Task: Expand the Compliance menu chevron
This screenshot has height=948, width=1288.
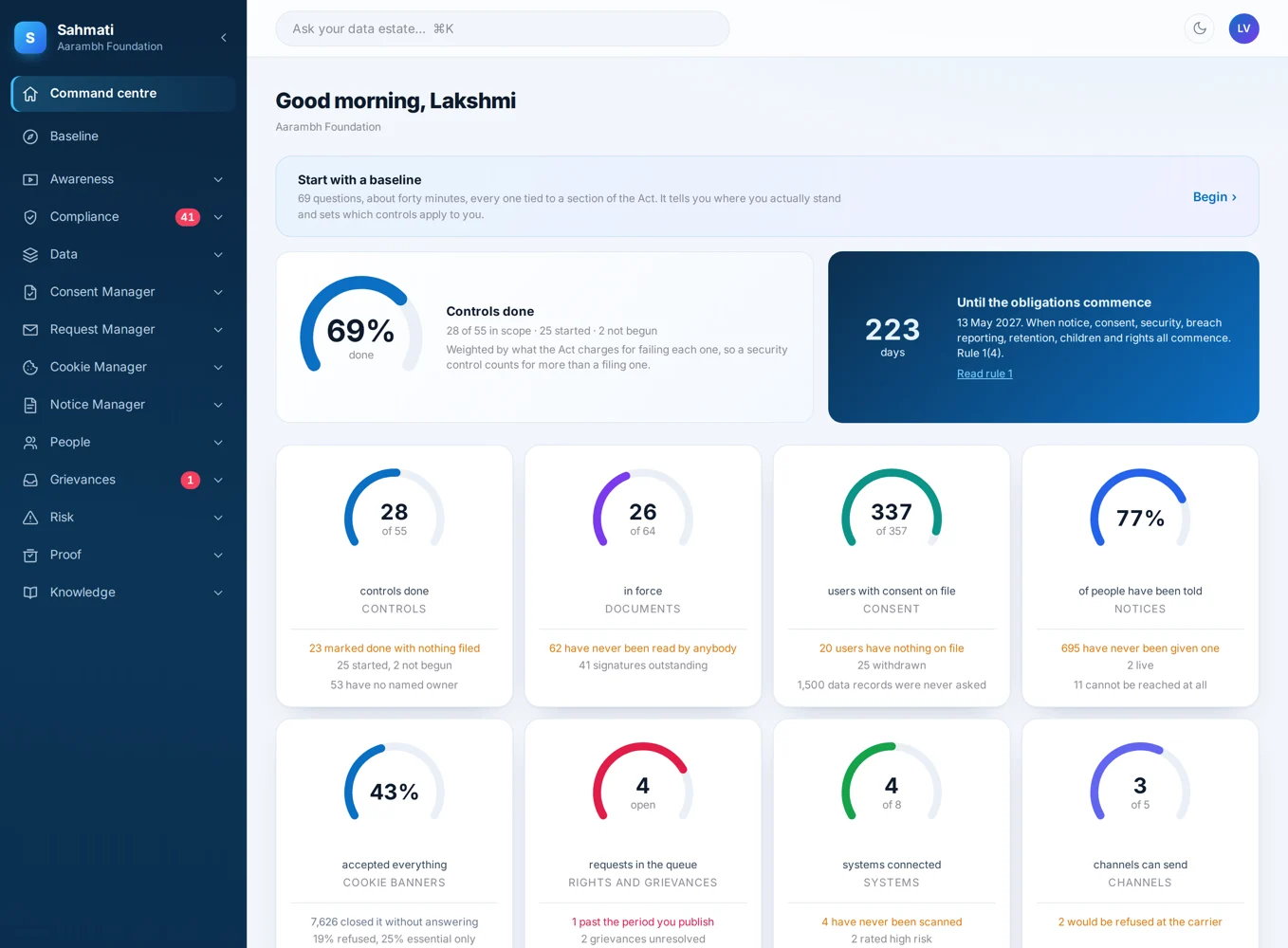Action: pos(218,217)
